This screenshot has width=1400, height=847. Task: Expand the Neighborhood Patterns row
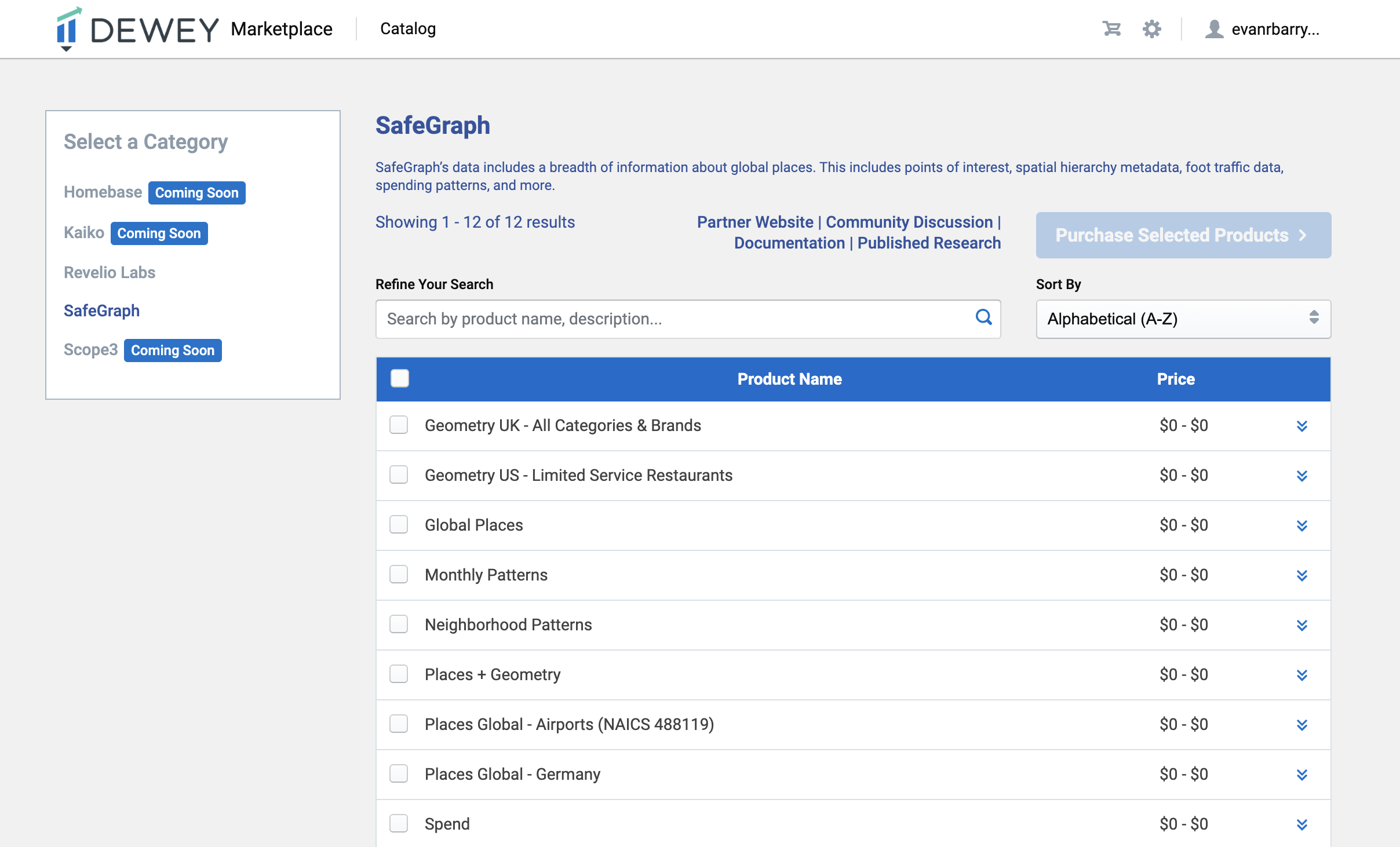coord(1302,626)
